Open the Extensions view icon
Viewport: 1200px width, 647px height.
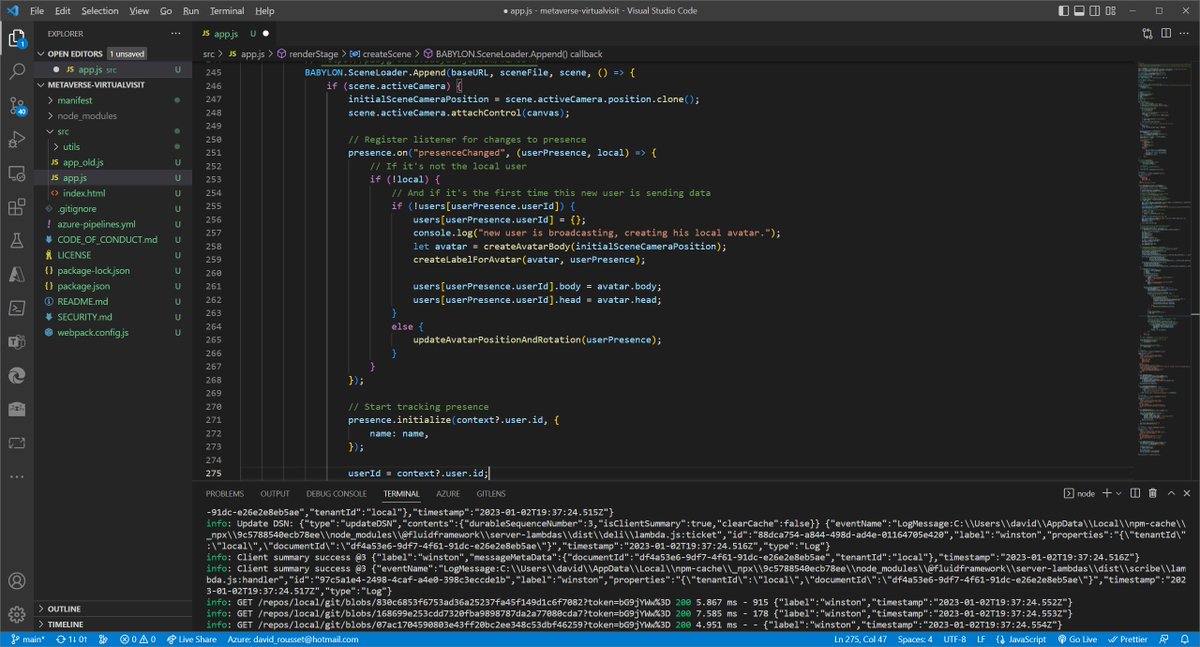tap(17, 208)
